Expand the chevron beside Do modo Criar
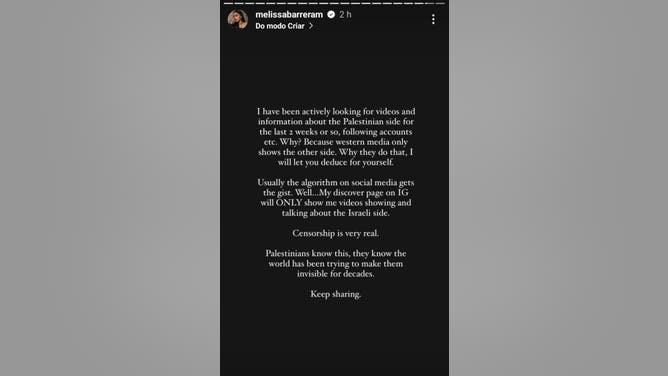Image resolution: width=668 pixels, height=376 pixels. pos(311,26)
